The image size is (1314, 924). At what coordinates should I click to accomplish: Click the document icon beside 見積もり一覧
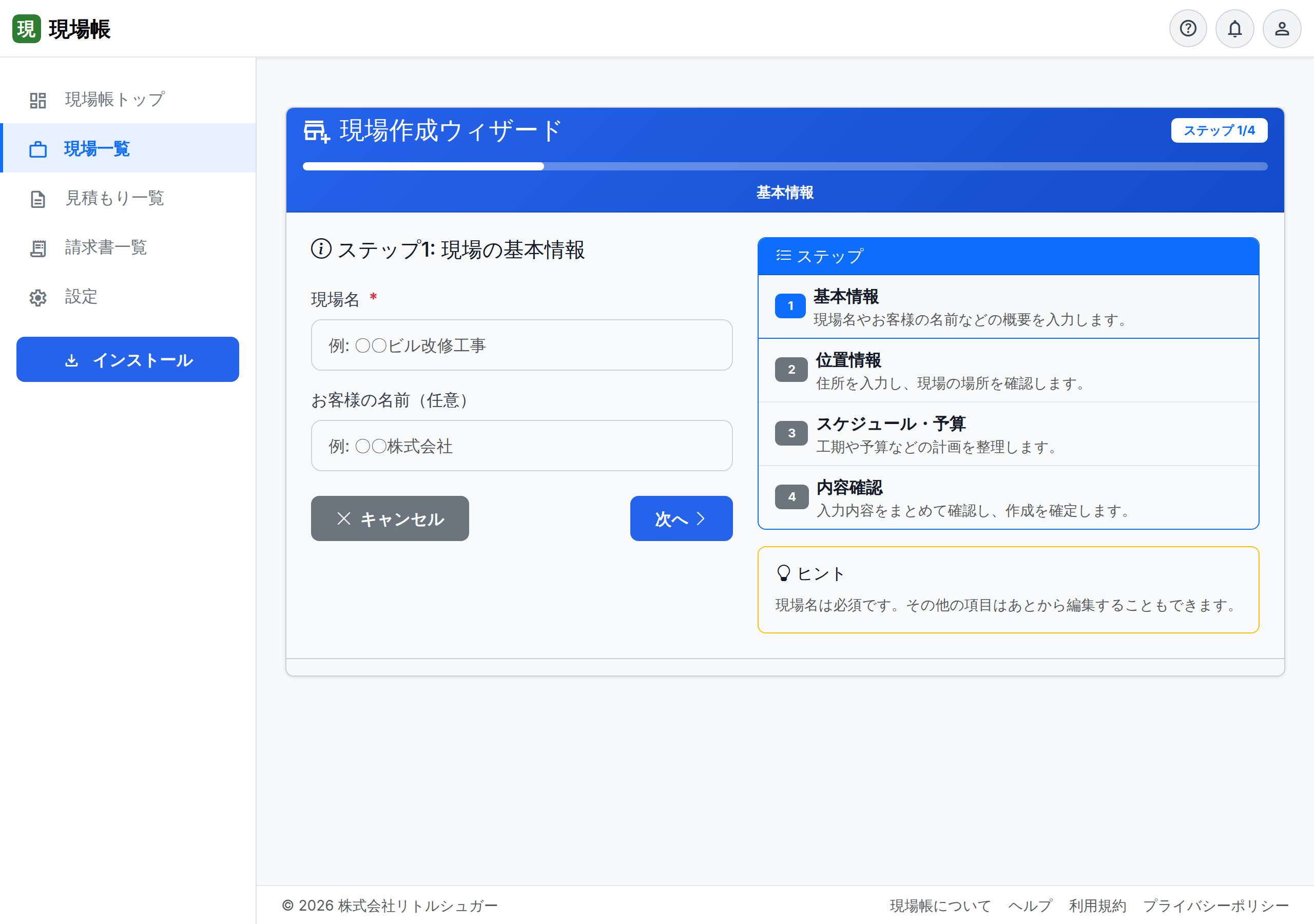pos(38,199)
